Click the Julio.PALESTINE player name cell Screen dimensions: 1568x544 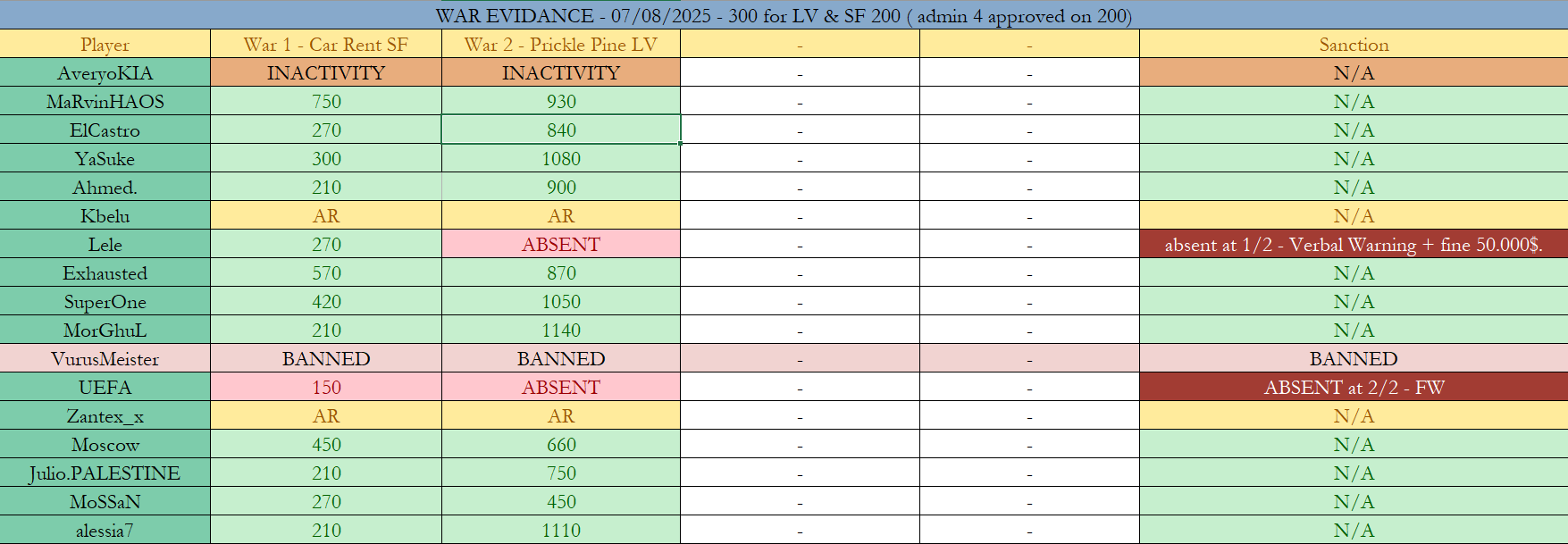tap(105, 473)
